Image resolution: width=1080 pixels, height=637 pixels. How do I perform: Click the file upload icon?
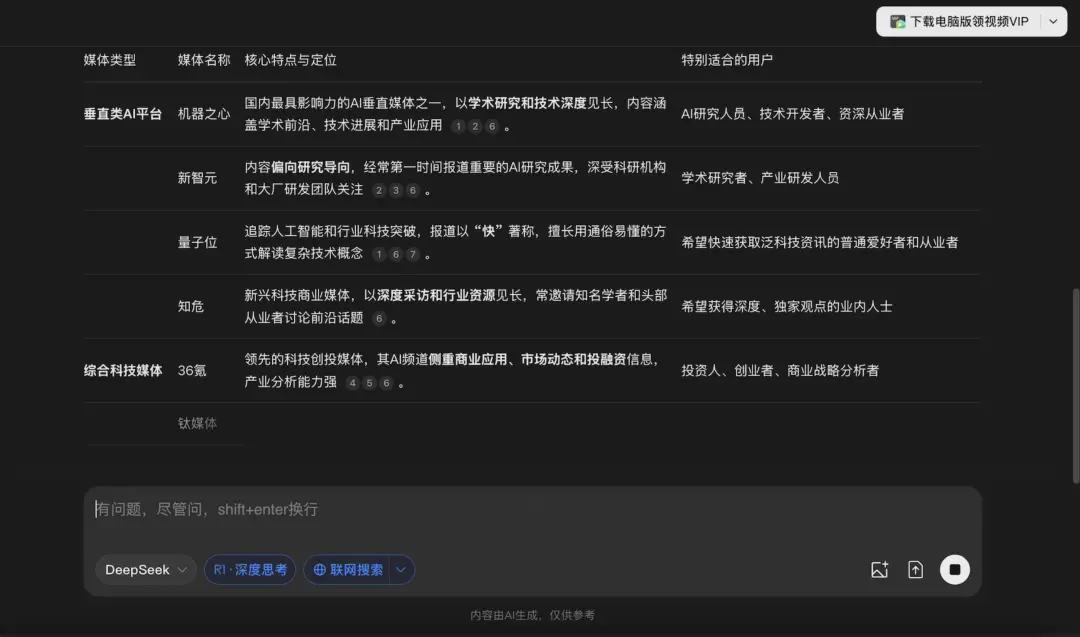click(915, 569)
